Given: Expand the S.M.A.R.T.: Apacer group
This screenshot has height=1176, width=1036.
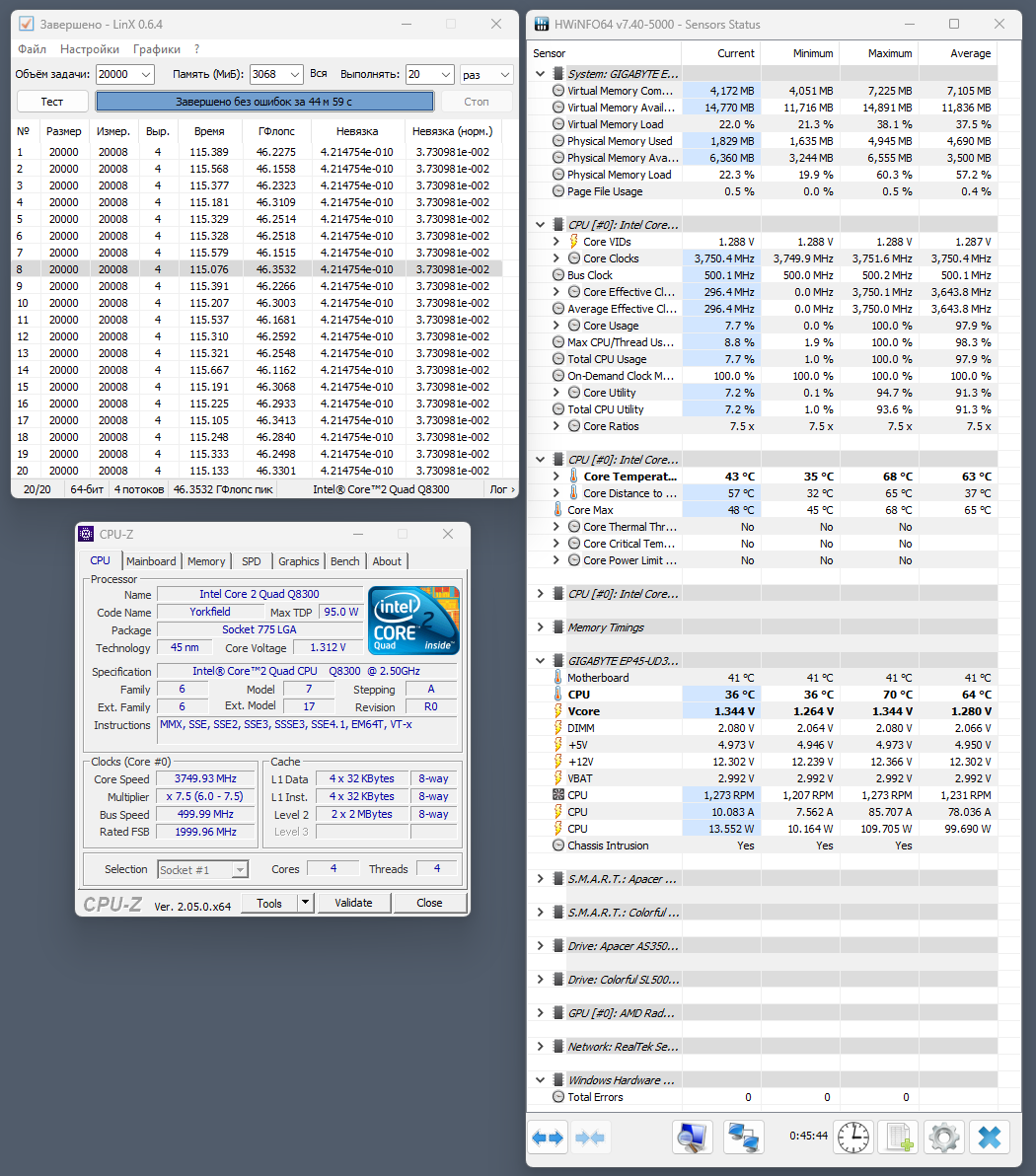Looking at the screenshot, I should pos(540,879).
